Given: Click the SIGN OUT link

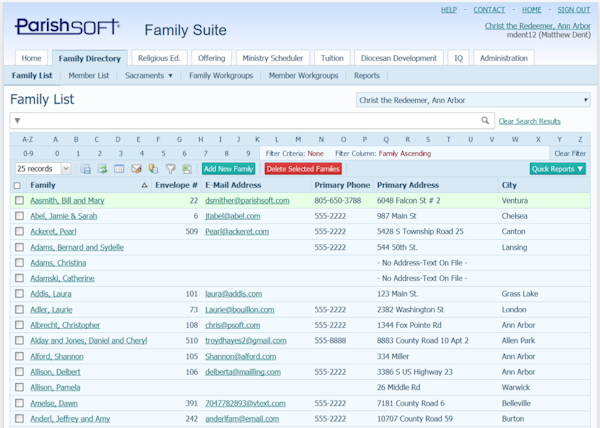Looking at the screenshot, I should click(x=574, y=10).
